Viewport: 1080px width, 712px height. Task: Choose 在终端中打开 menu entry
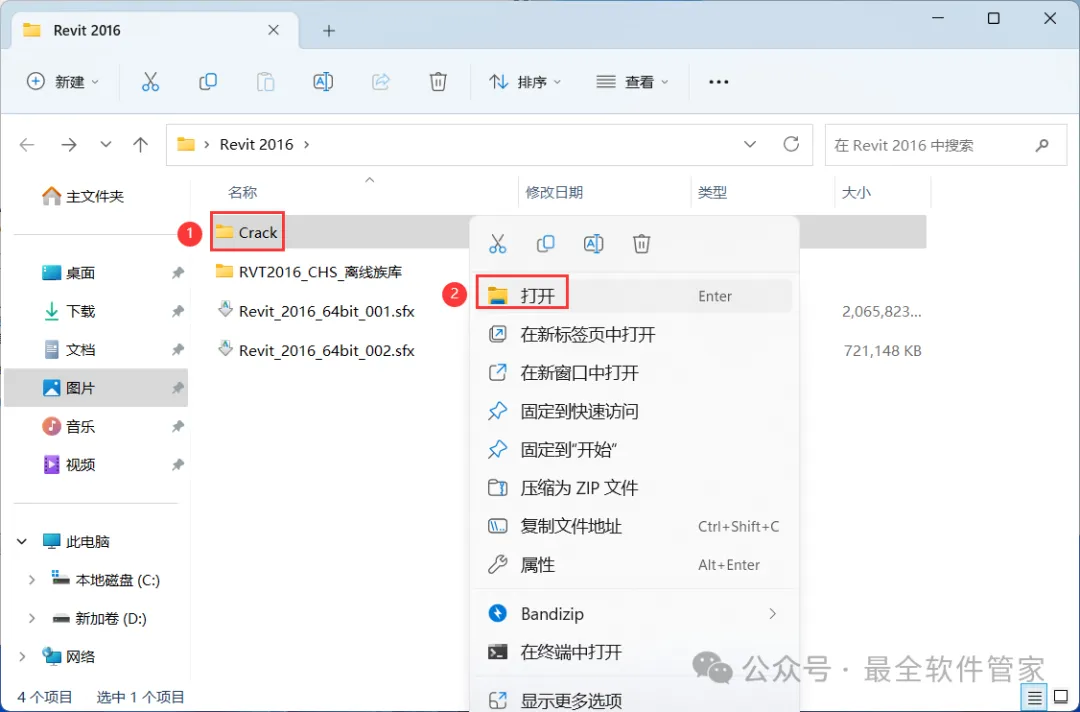coord(634,652)
